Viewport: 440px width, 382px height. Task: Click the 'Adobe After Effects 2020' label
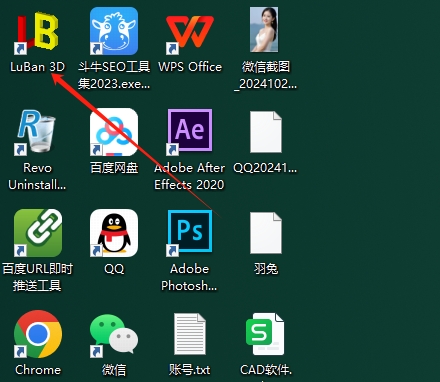pyautogui.click(x=189, y=176)
